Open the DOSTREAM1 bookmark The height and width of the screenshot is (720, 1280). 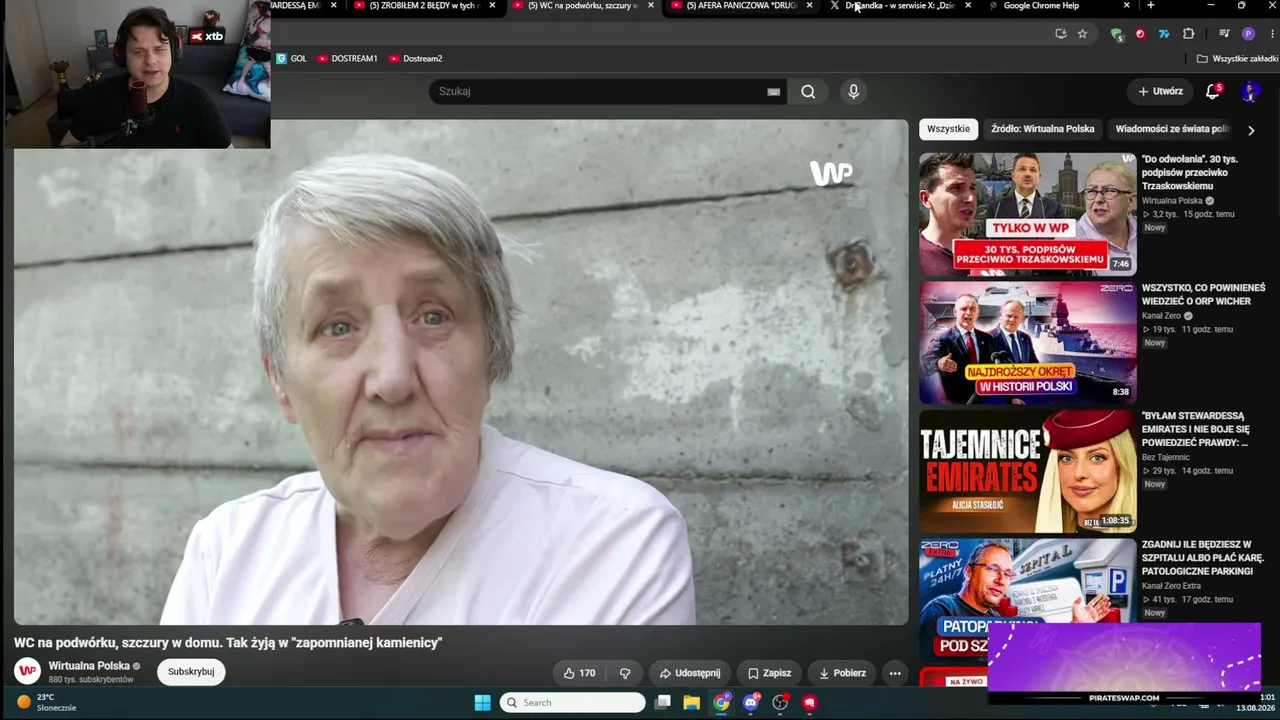tap(347, 59)
